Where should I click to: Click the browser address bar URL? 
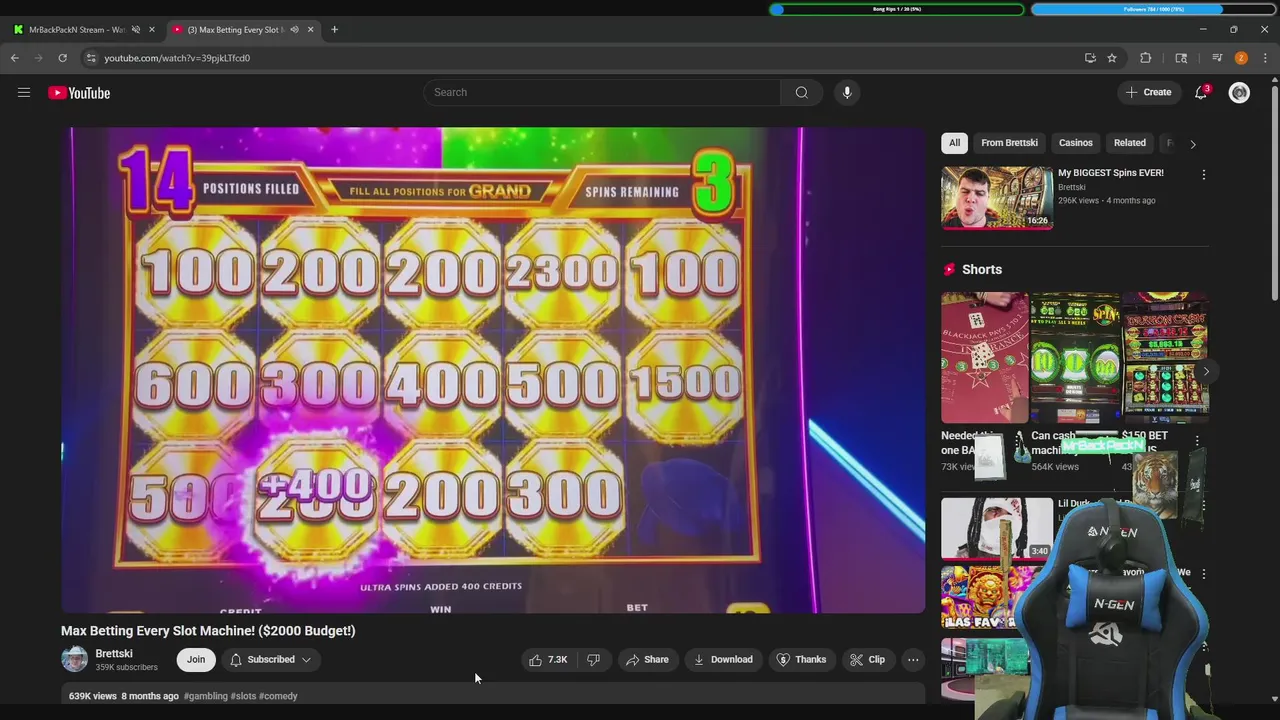tap(177, 58)
